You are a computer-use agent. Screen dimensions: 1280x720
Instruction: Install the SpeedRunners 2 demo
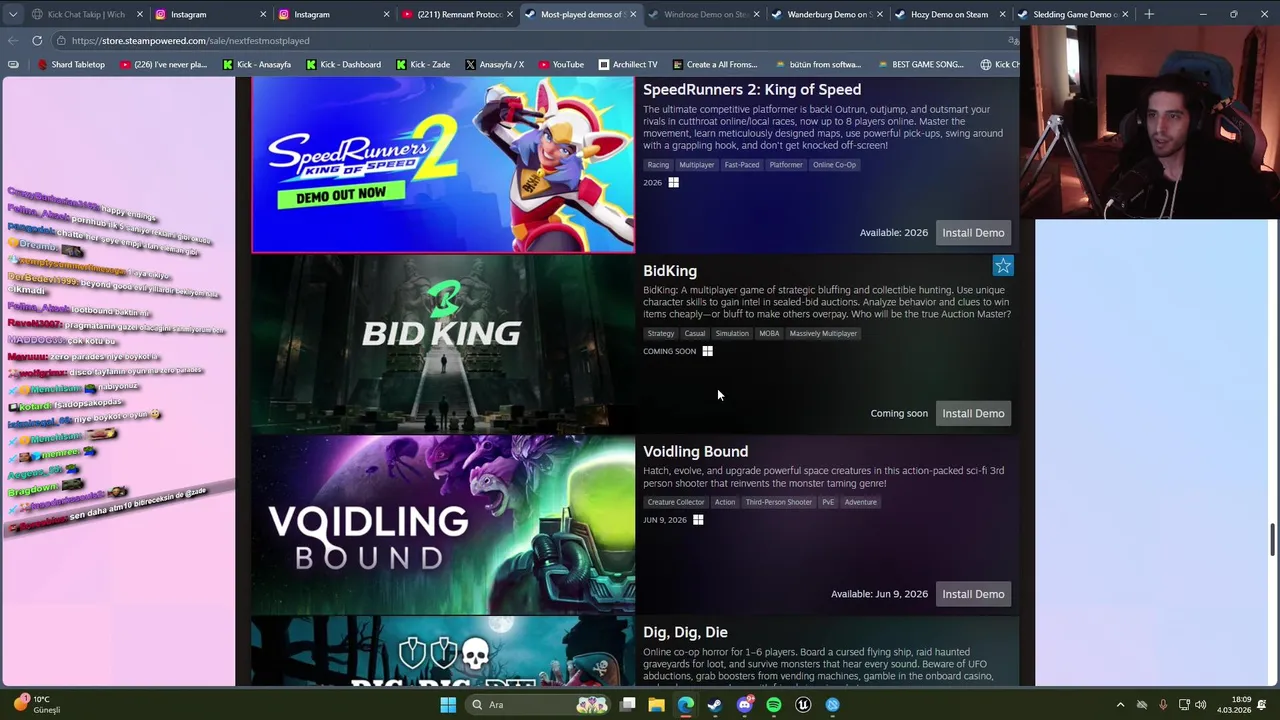point(973,233)
